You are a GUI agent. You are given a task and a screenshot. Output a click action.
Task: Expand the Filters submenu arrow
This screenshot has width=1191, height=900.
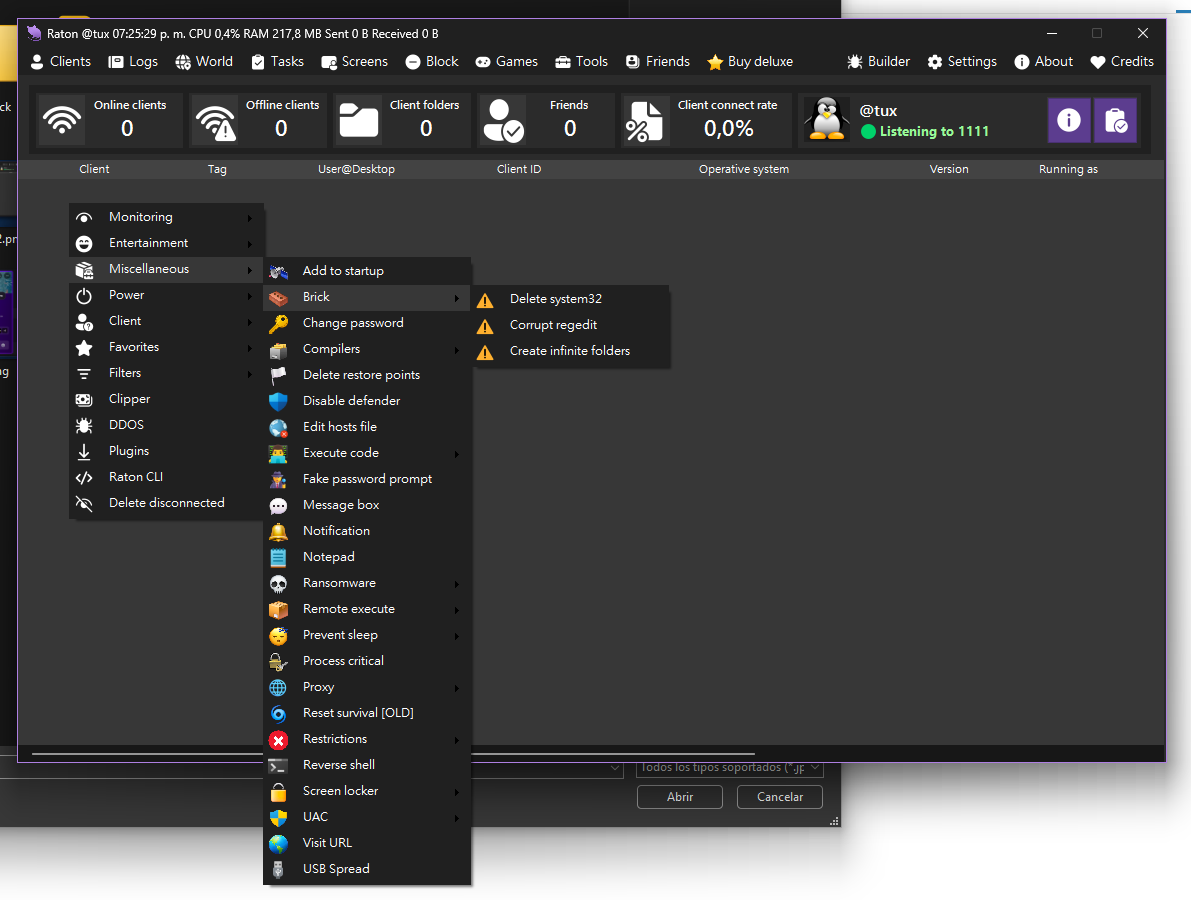pyautogui.click(x=250, y=374)
